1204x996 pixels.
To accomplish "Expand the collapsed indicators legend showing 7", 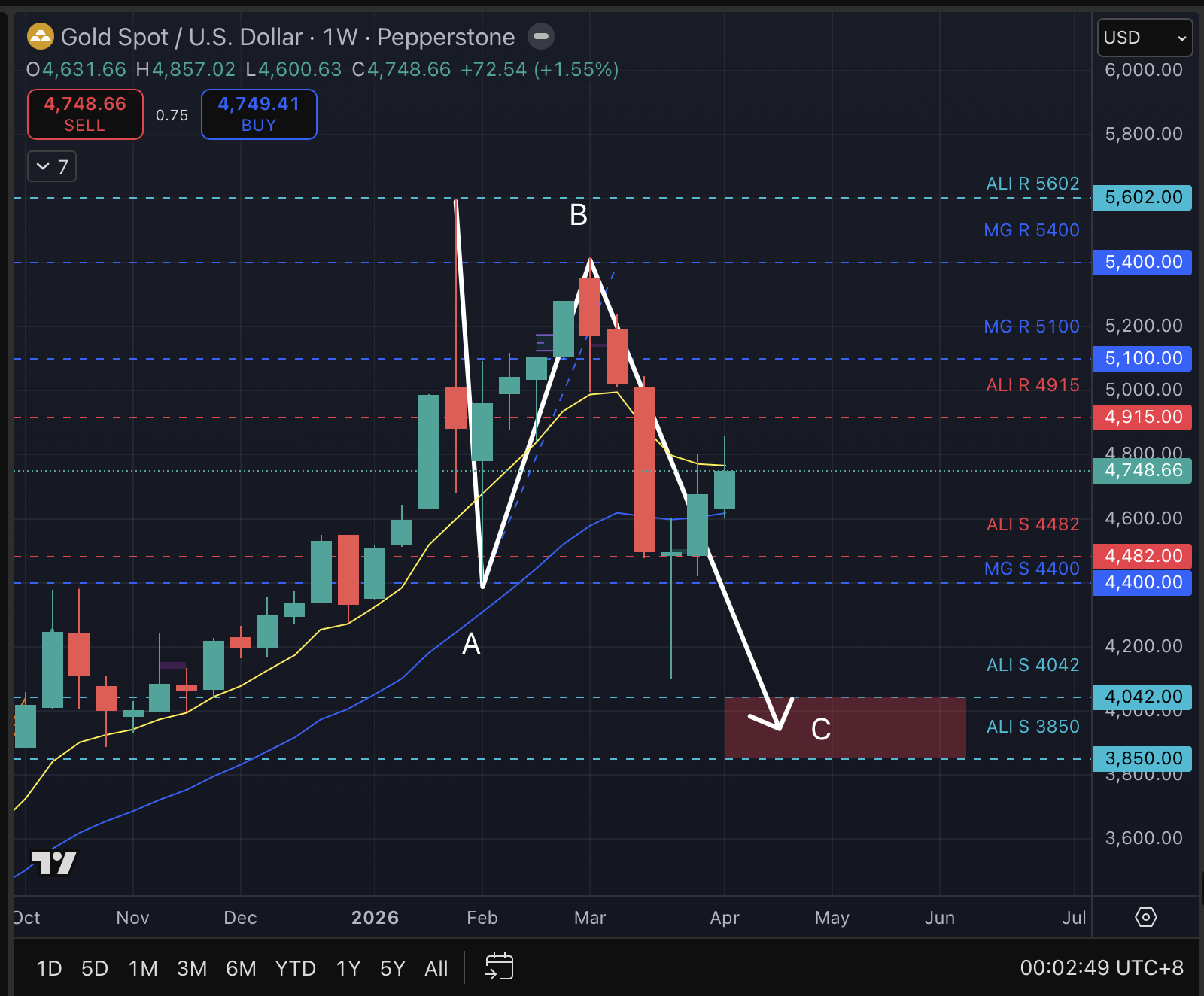I will click(x=52, y=166).
